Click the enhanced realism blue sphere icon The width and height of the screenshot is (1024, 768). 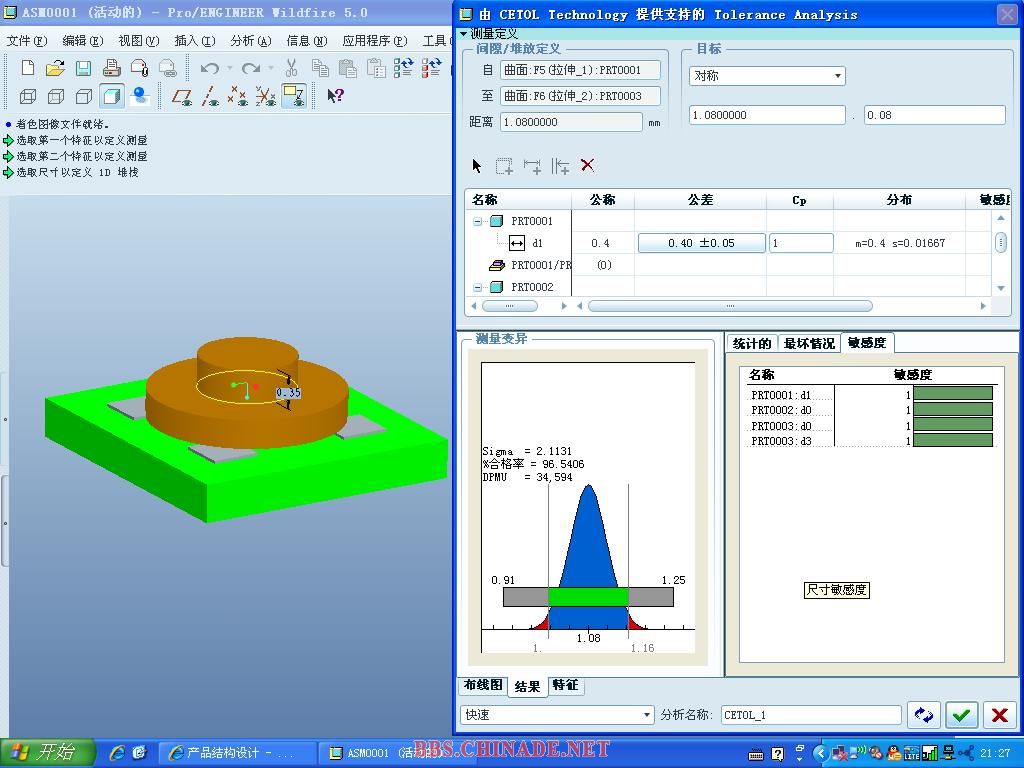pyautogui.click(x=140, y=97)
